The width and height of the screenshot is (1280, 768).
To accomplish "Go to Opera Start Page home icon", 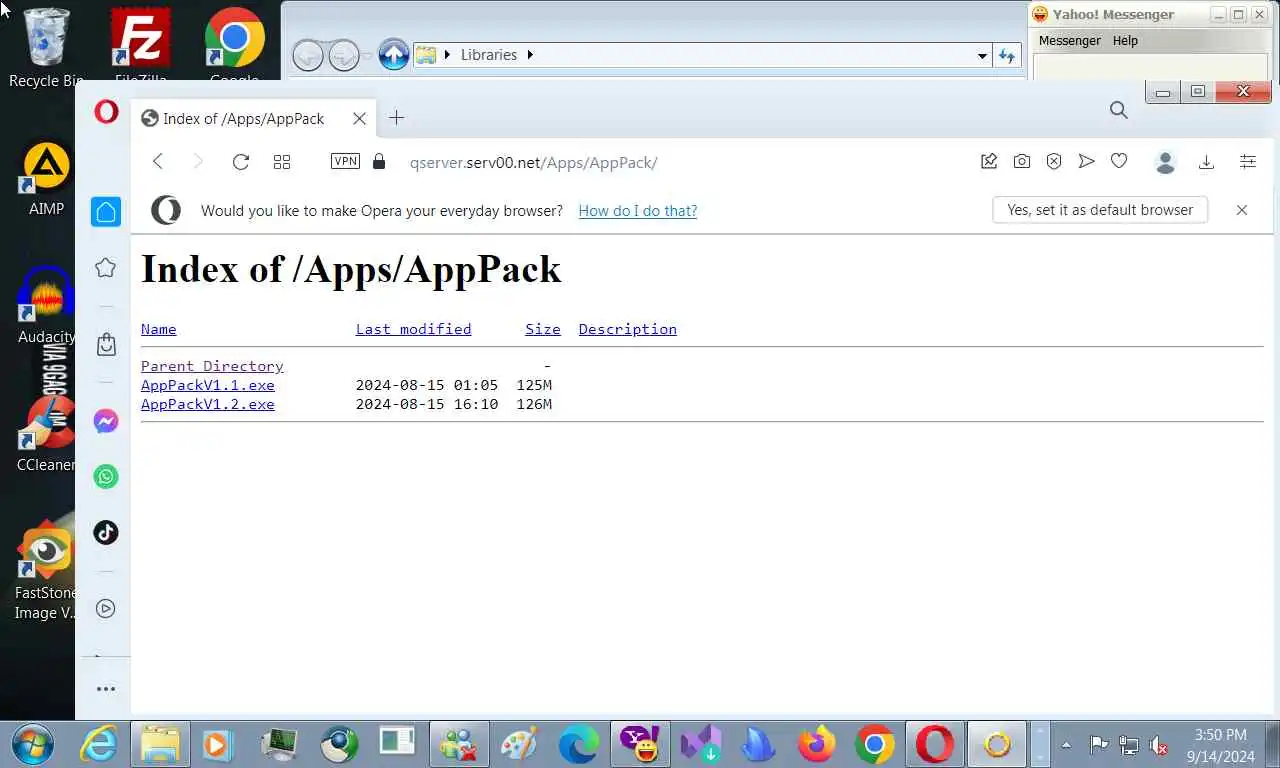I will (x=106, y=212).
